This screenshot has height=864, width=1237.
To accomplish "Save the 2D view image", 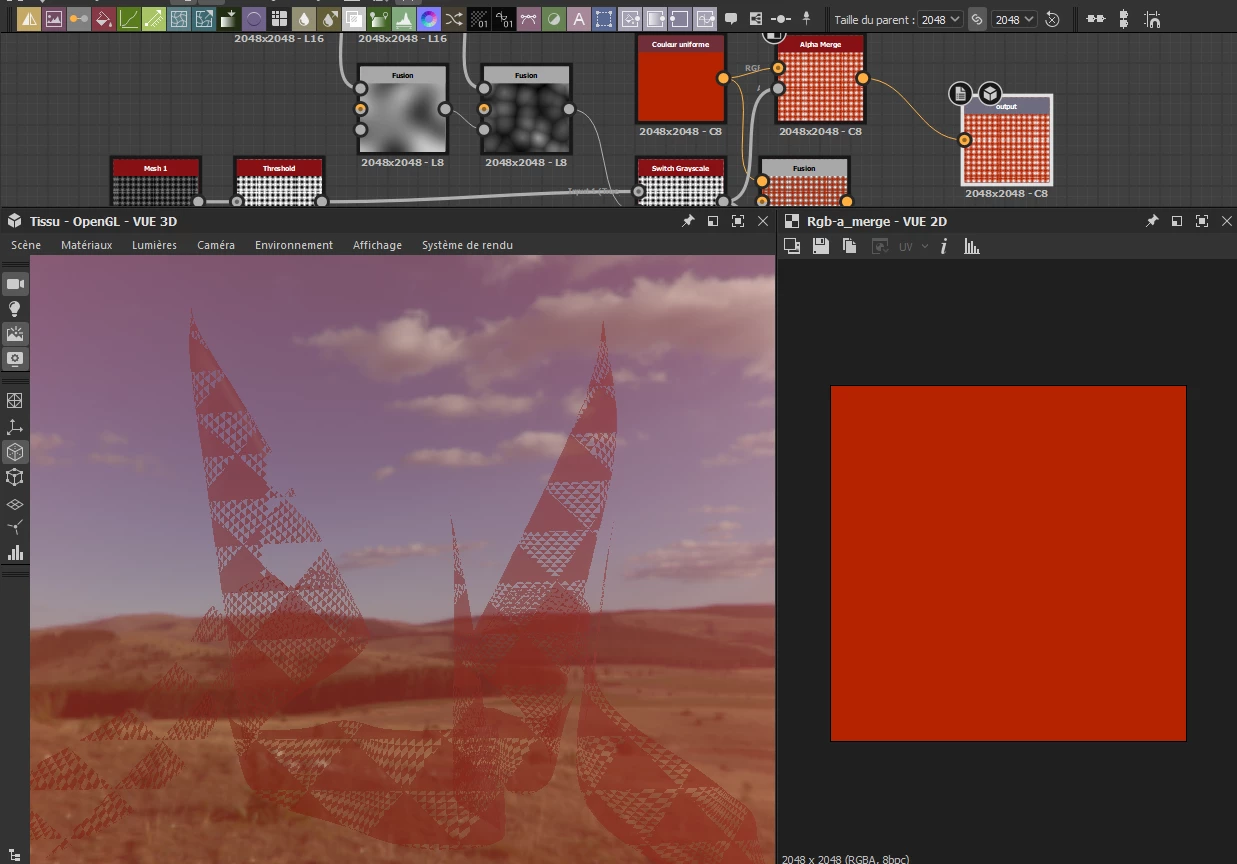I will [821, 246].
